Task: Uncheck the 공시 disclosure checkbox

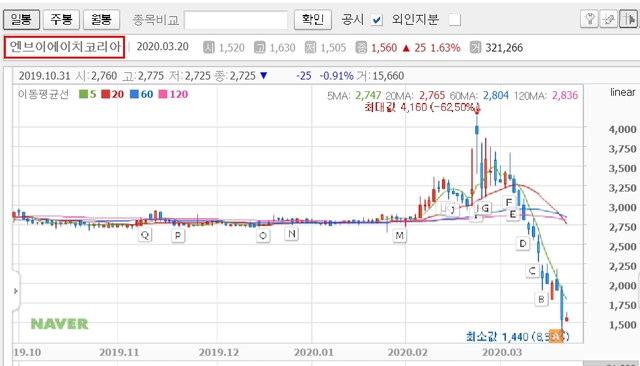Action: [x=377, y=20]
